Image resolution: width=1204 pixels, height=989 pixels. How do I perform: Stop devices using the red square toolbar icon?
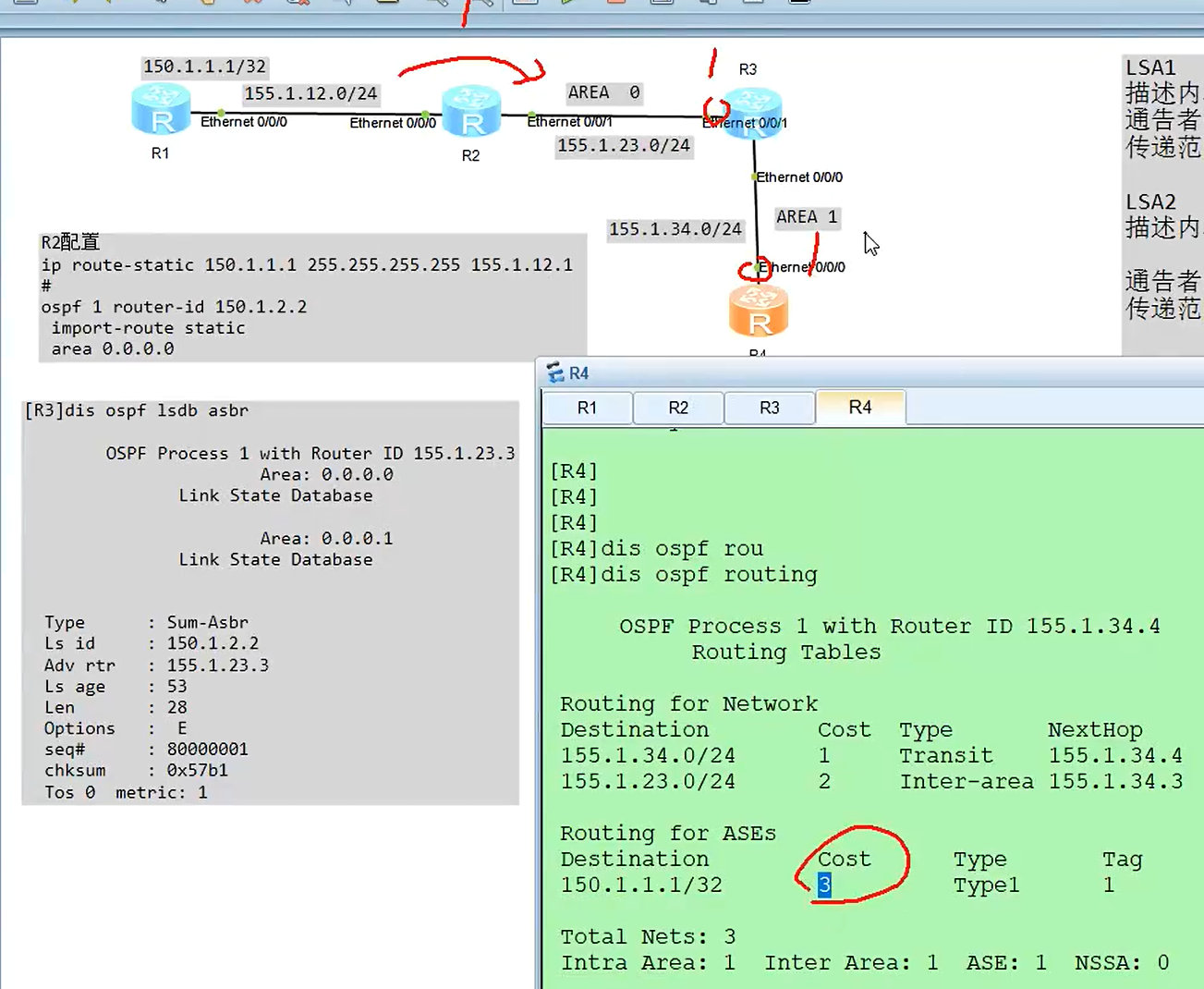[614, 5]
